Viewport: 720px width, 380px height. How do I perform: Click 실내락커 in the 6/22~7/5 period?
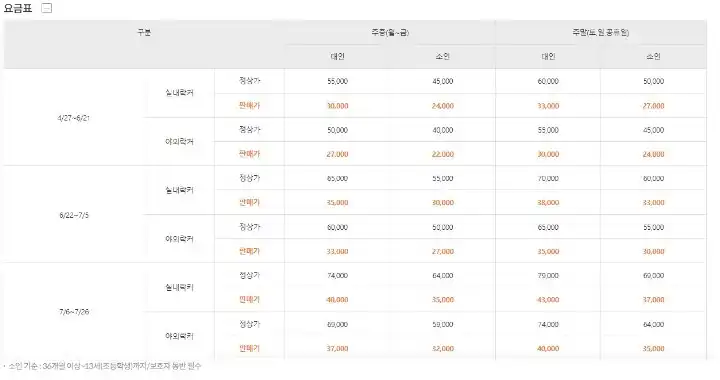tap(180, 190)
